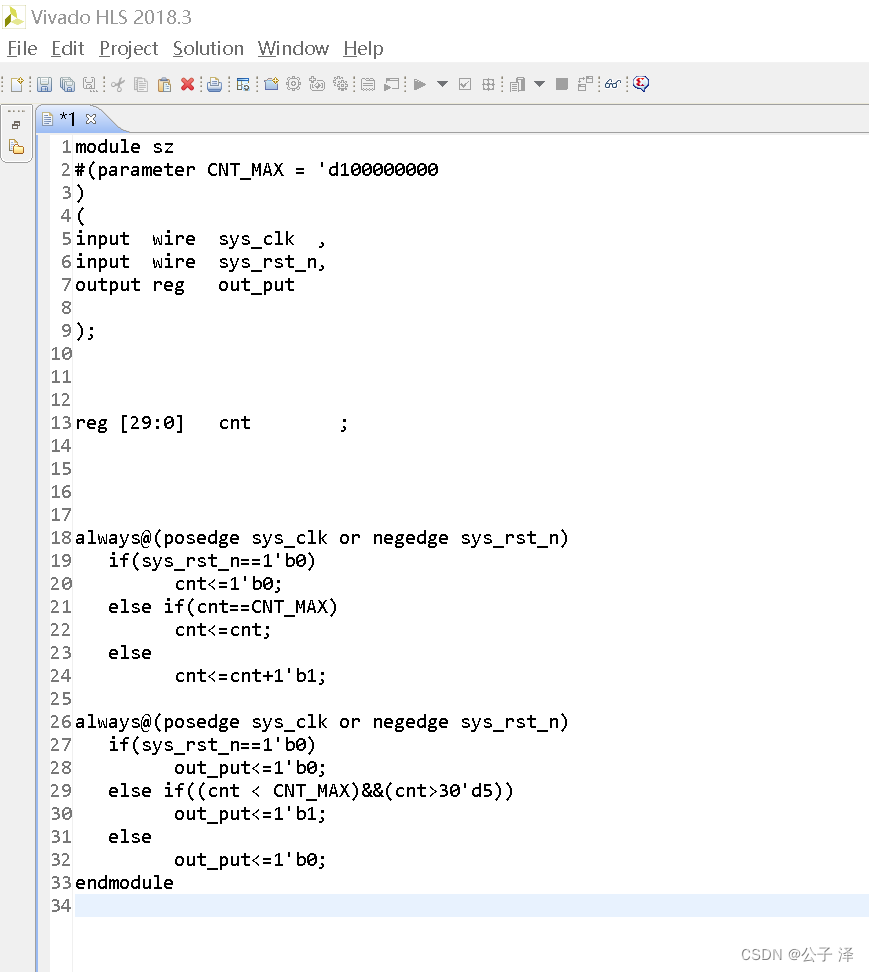Viewport: 869px width, 972px height.
Task: Click the Print icon in the toolbar
Action: (214, 84)
